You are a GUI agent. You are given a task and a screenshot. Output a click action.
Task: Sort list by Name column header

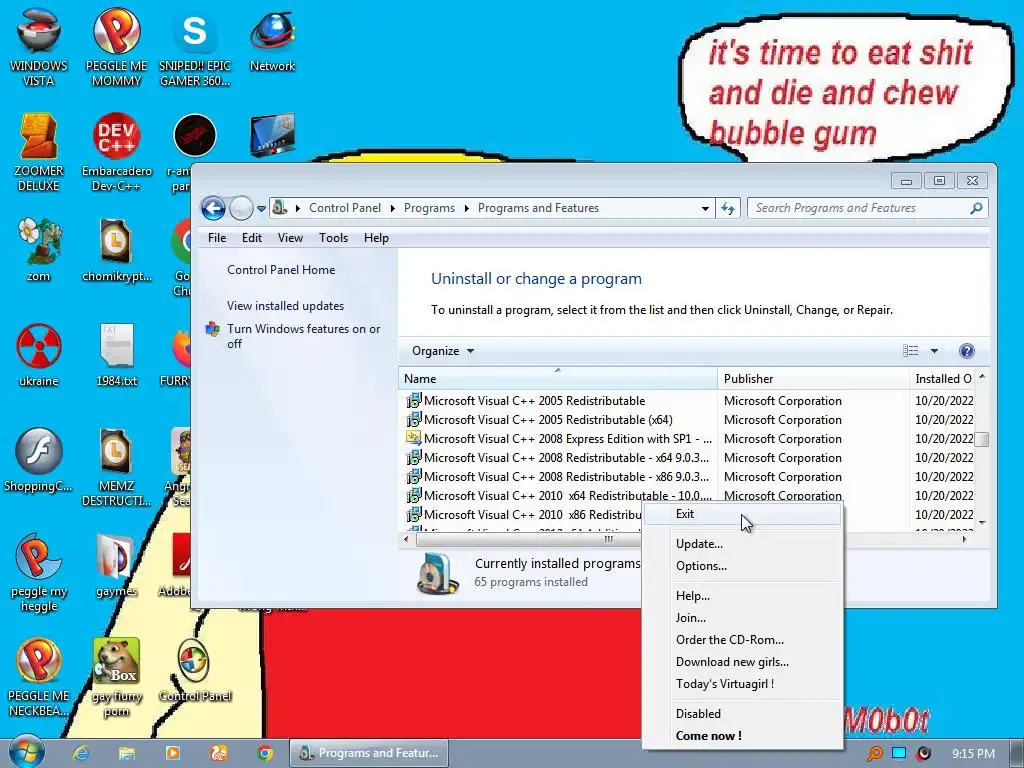tap(558, 378)
